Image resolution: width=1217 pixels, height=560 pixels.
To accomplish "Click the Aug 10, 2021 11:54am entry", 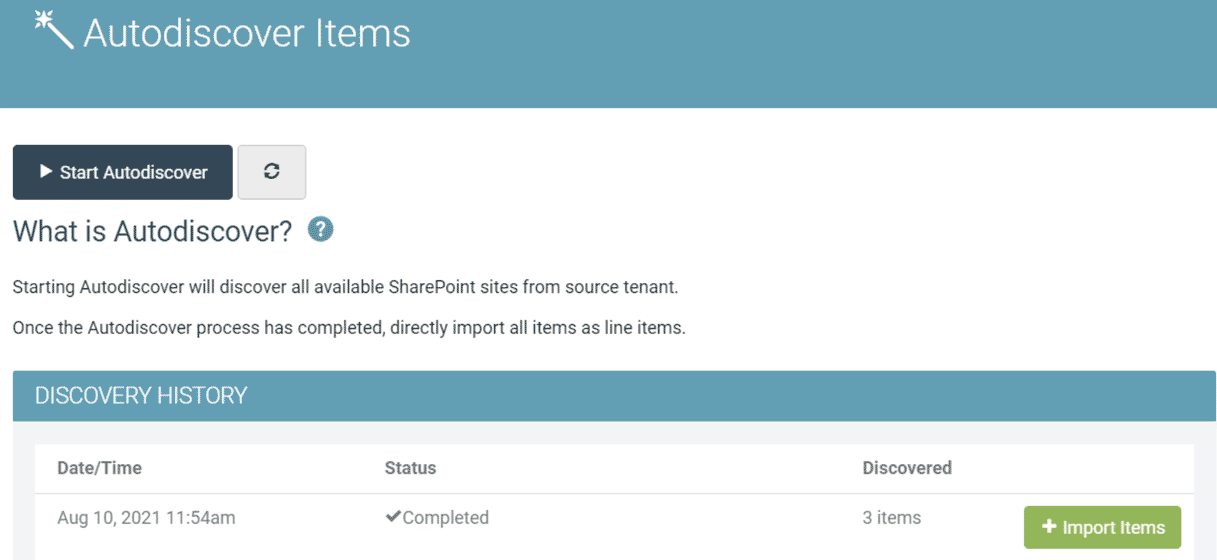I will click(x=146, y=517).
